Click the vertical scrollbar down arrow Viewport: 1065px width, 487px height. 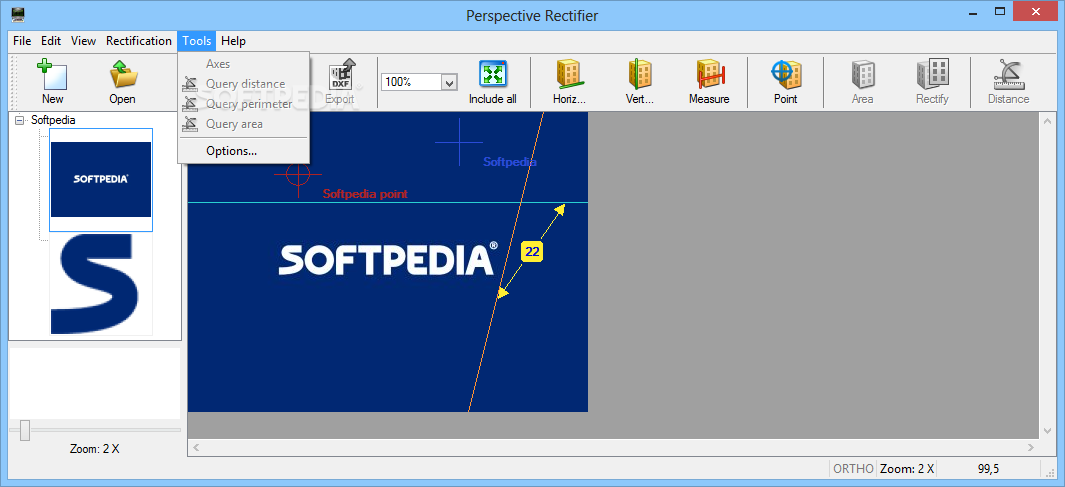(1046, 431)
